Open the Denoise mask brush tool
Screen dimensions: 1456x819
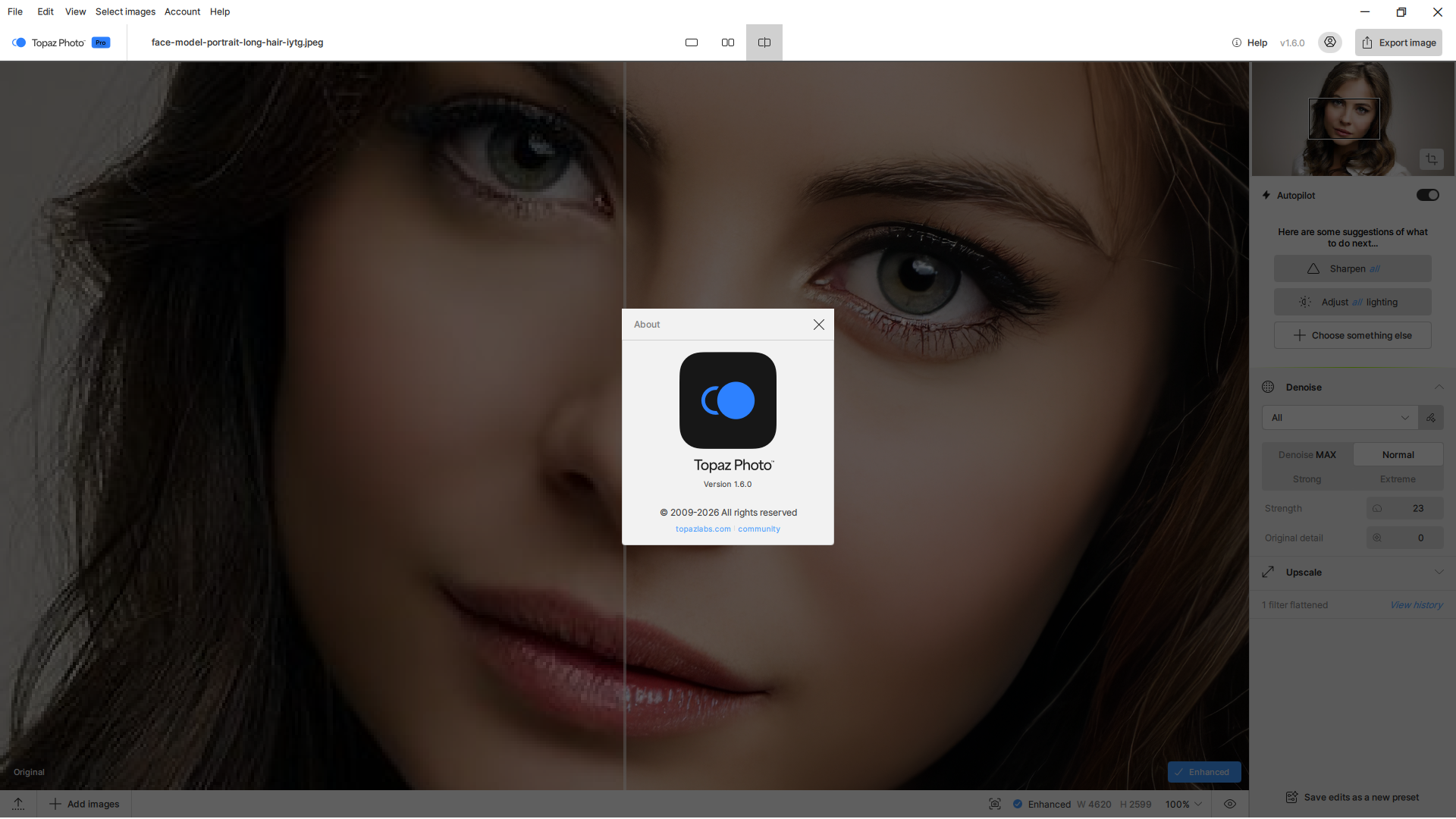click(x=1431, y=418)
